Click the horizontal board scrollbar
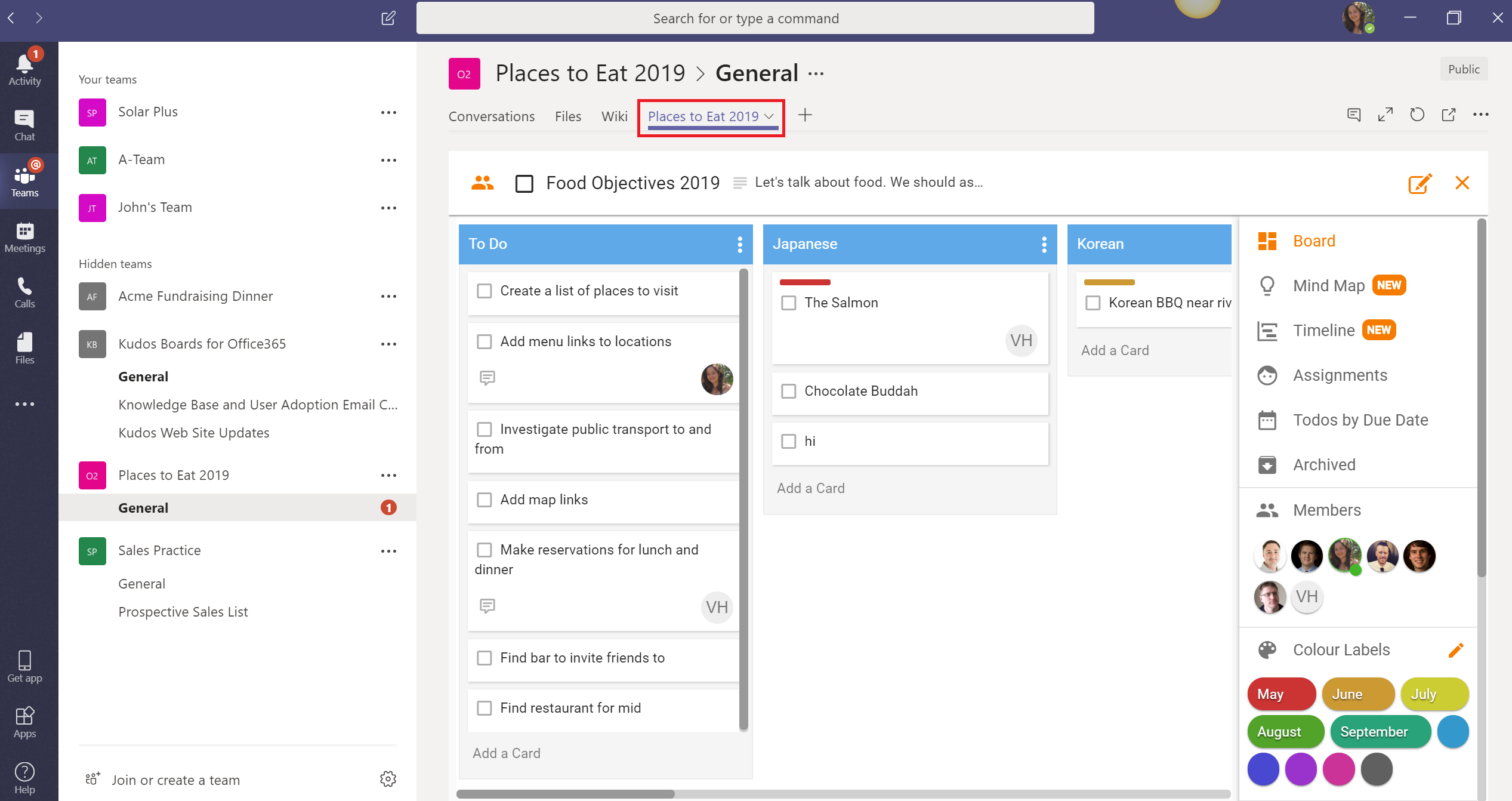1512x801 pixels. [x=566, y=794]
